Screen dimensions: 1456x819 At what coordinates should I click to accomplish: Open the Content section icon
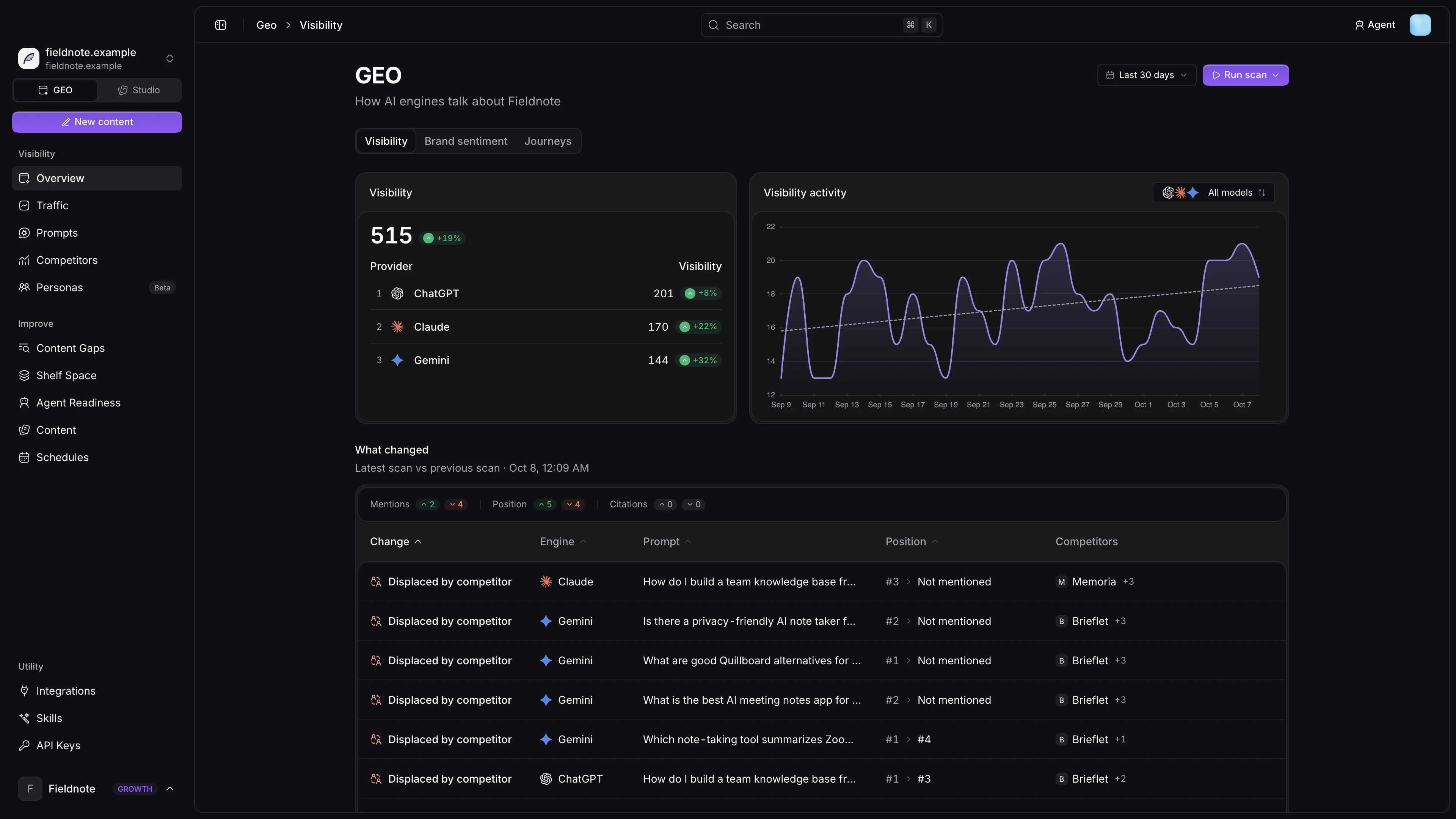(24, 430)
